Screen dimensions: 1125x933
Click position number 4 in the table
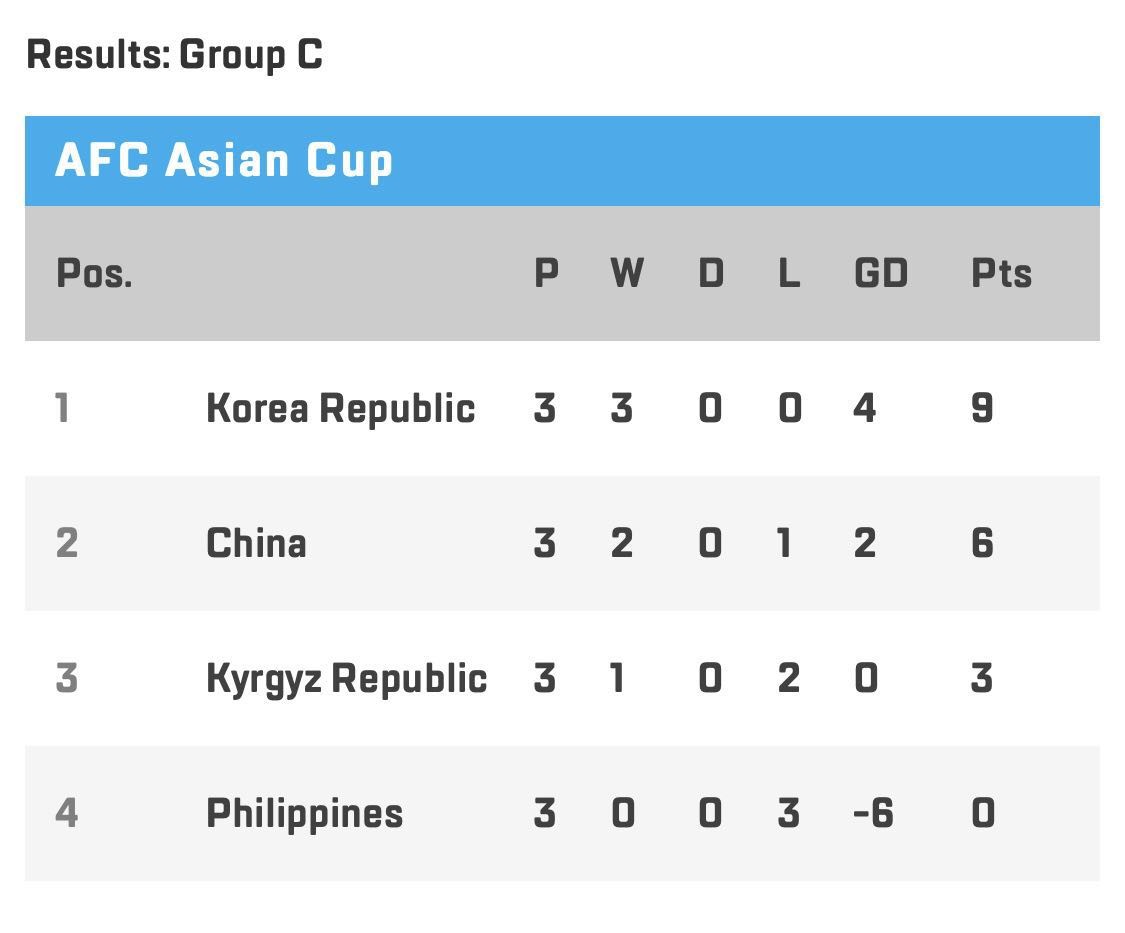[67, 813]
